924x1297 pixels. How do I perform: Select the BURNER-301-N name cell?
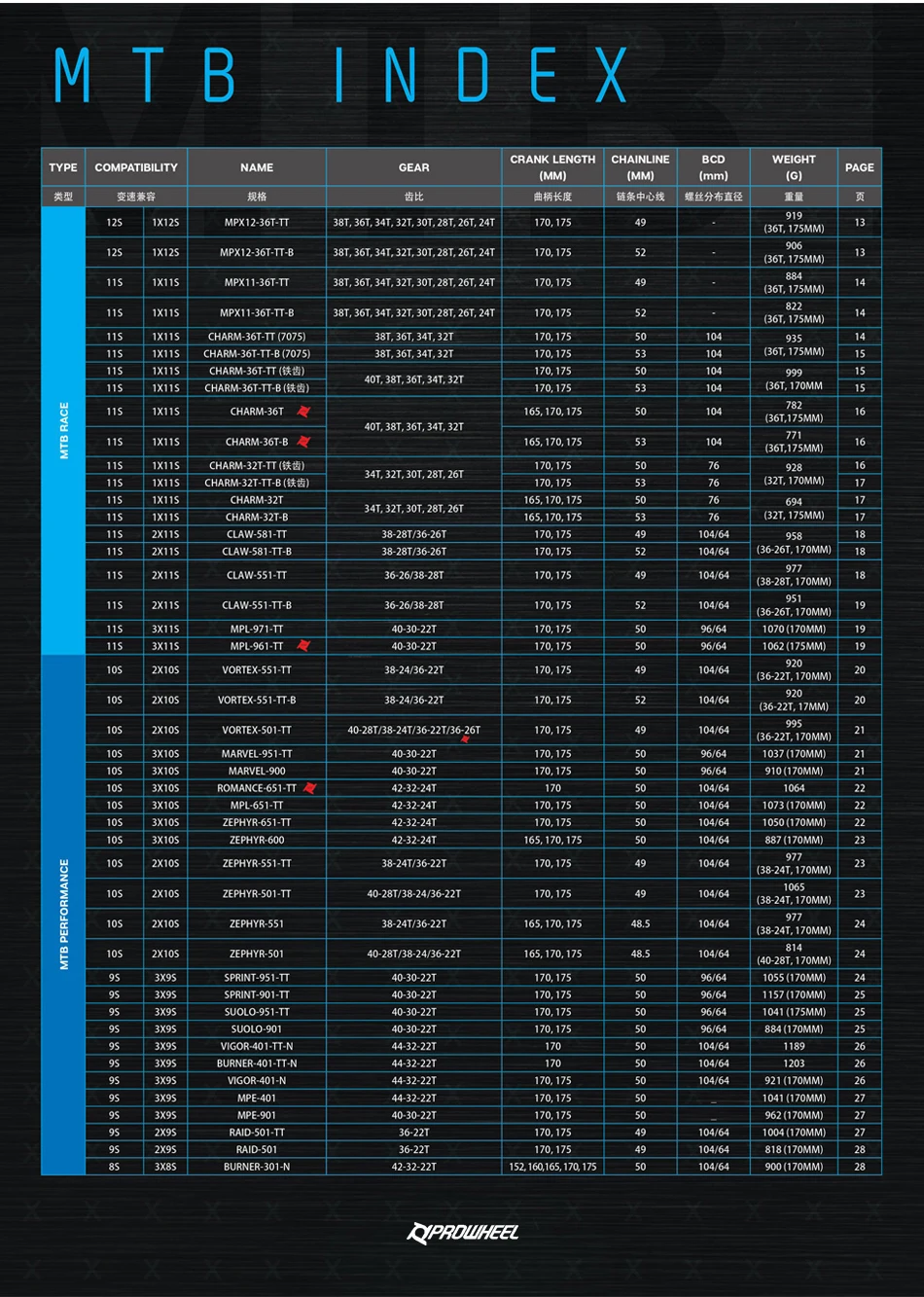coord(257,1167)
